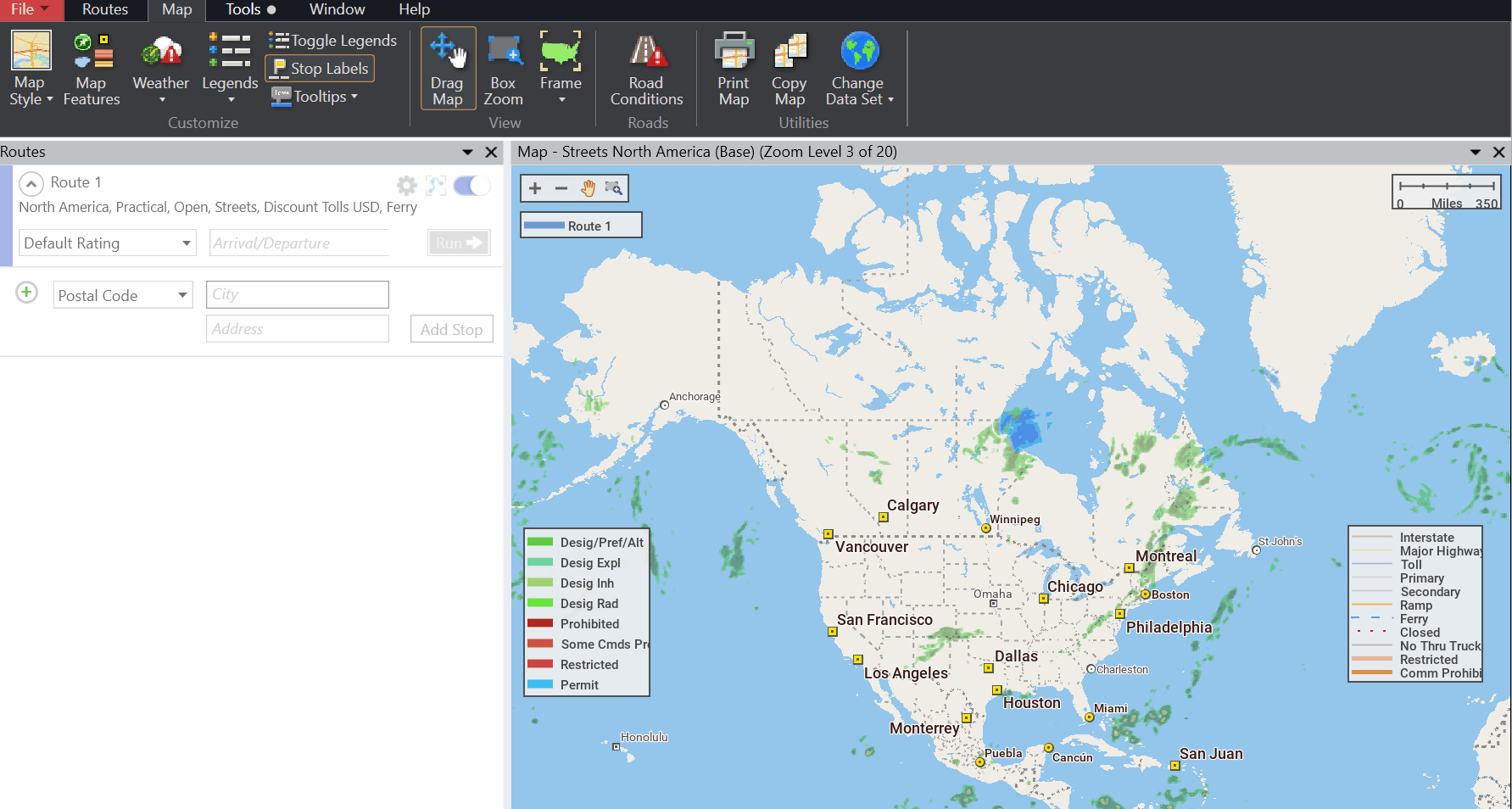This screenshot has height=809, width=1512.
Task: Click the map zoom in plus button
Action: click(535, 188)
